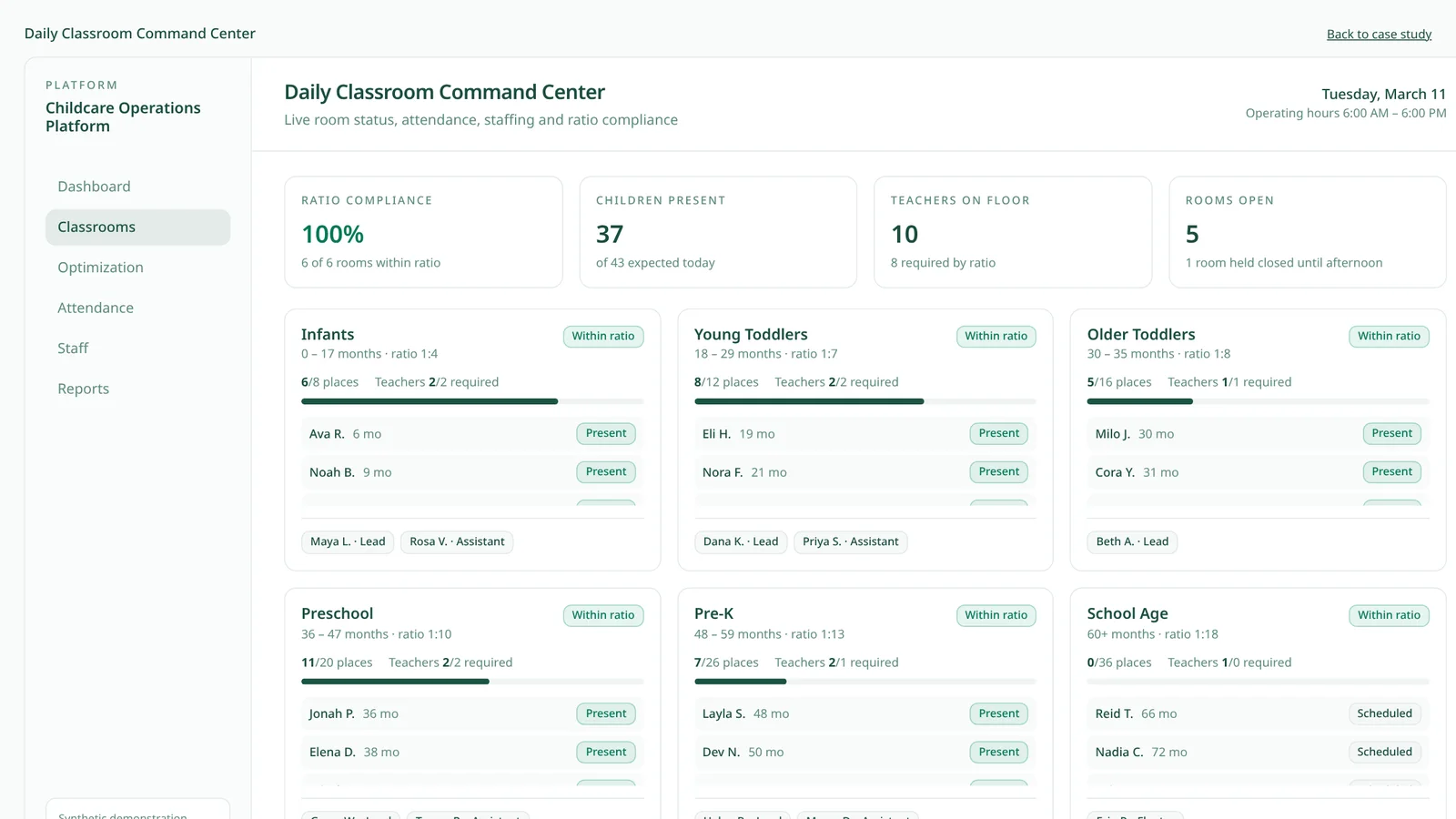1456x819 pixels.
Task: Click Cora Y. Present status badge
Action: click(x=1392, y=471)
